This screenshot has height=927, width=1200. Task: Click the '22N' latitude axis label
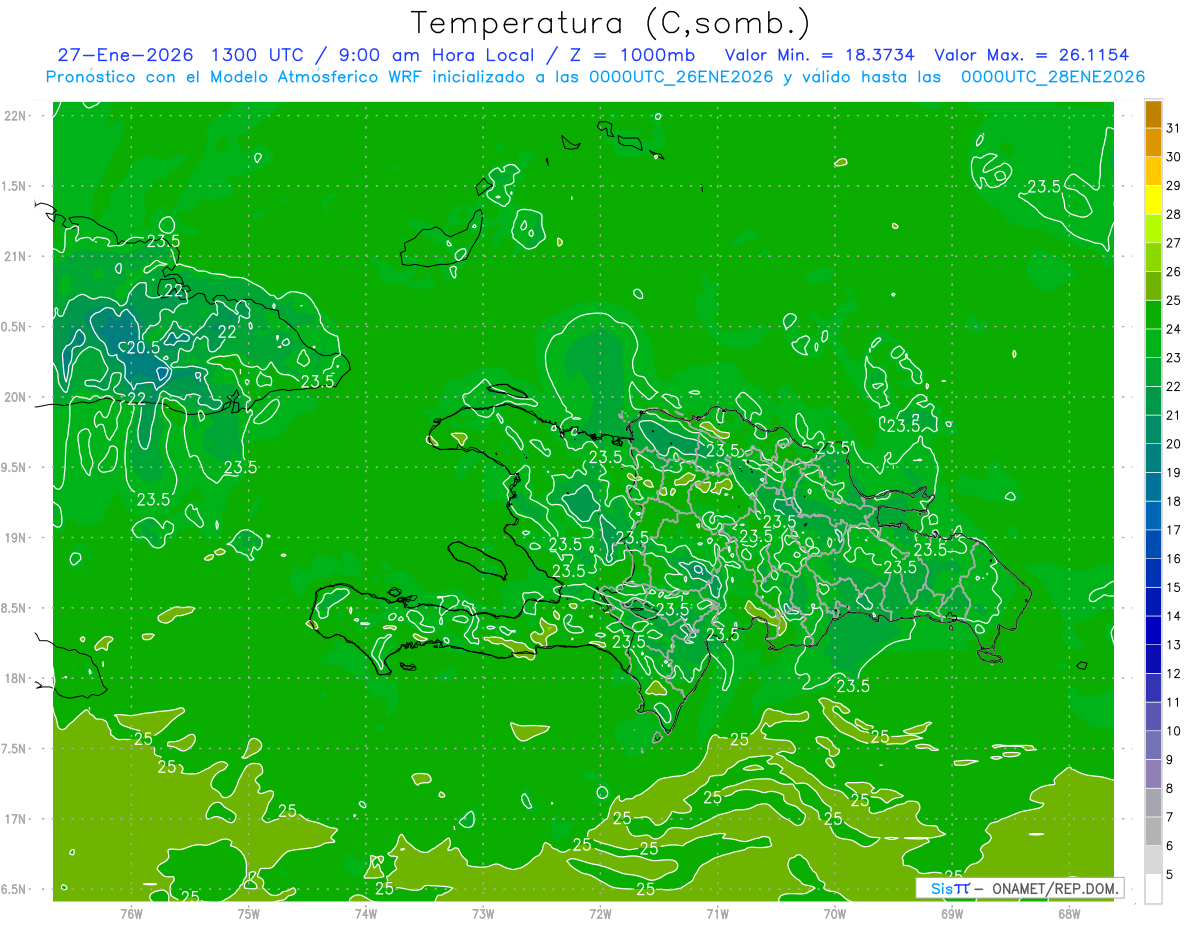tap(15, 116)
